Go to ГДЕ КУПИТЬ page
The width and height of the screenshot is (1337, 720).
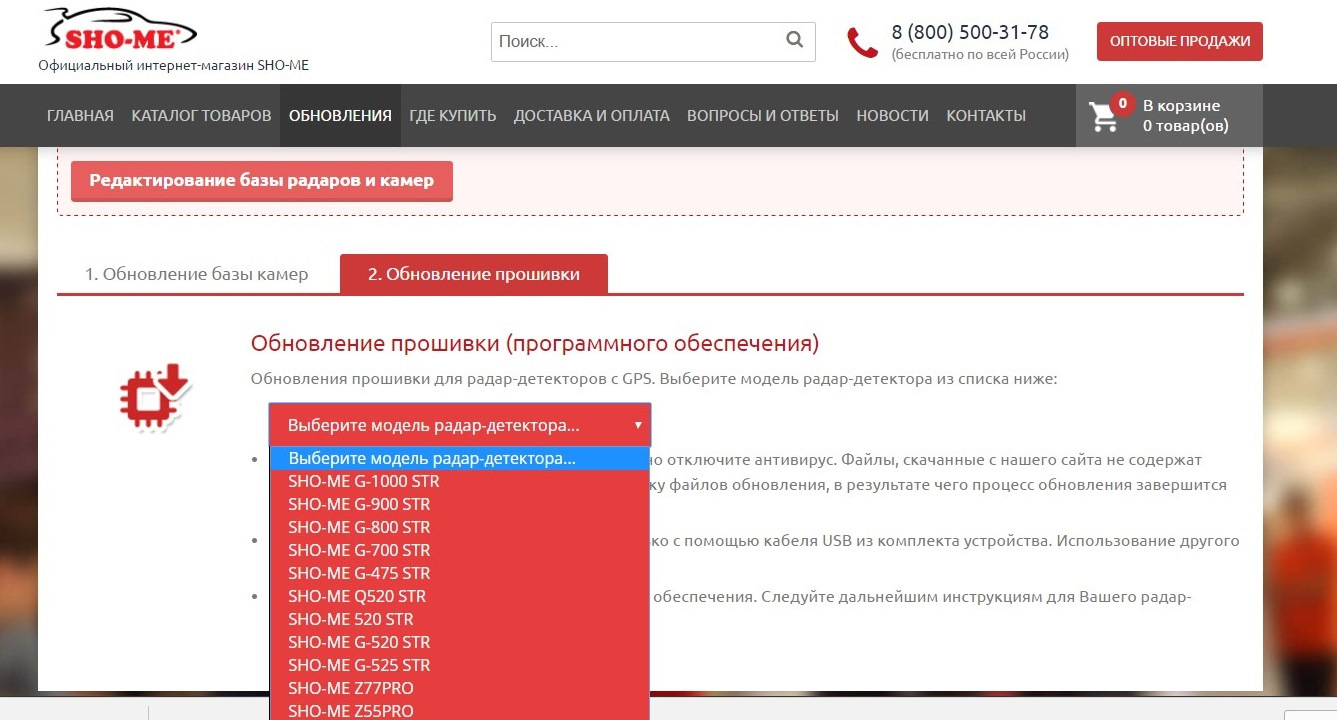pos(452,115)
